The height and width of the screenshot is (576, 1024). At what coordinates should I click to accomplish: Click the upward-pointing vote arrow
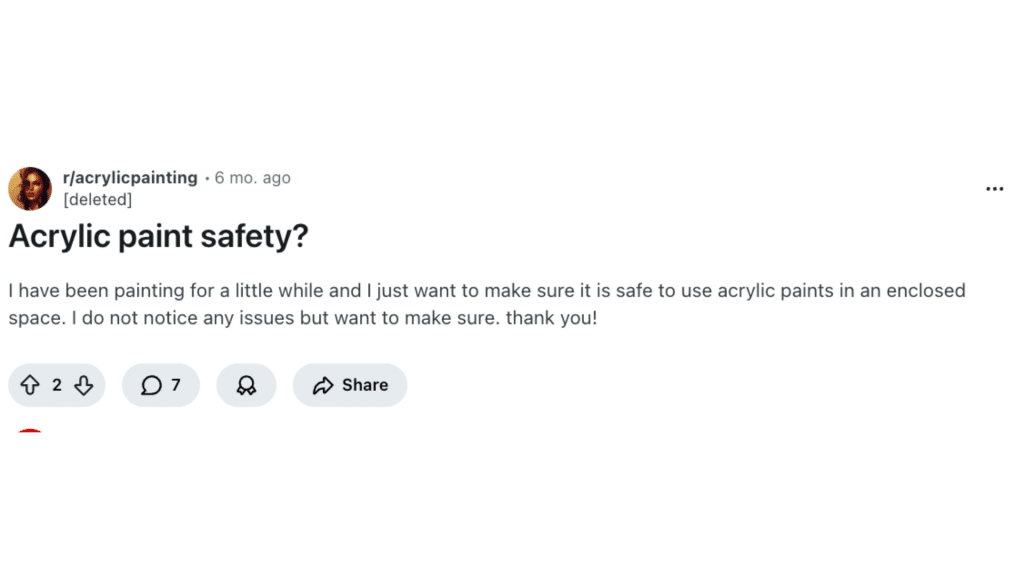[31, 384]
